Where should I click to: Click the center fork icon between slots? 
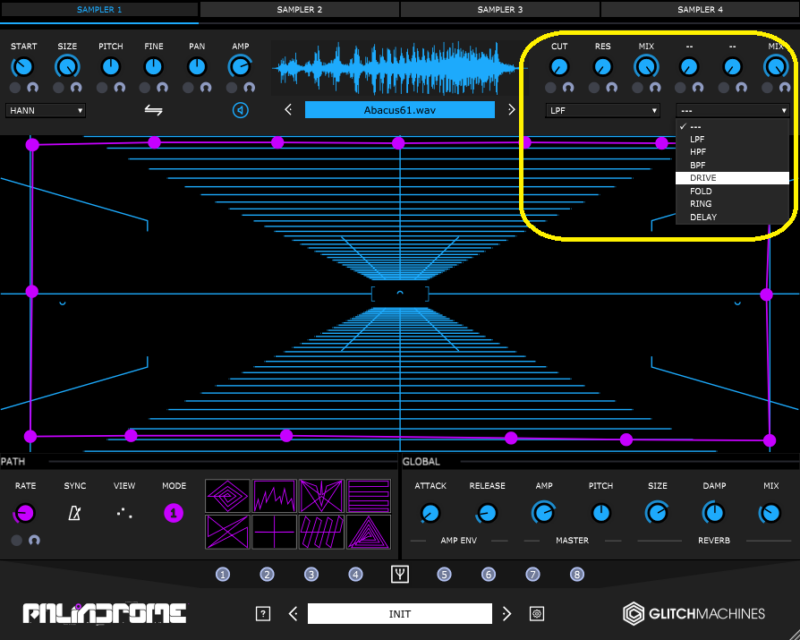click(400, 574)
